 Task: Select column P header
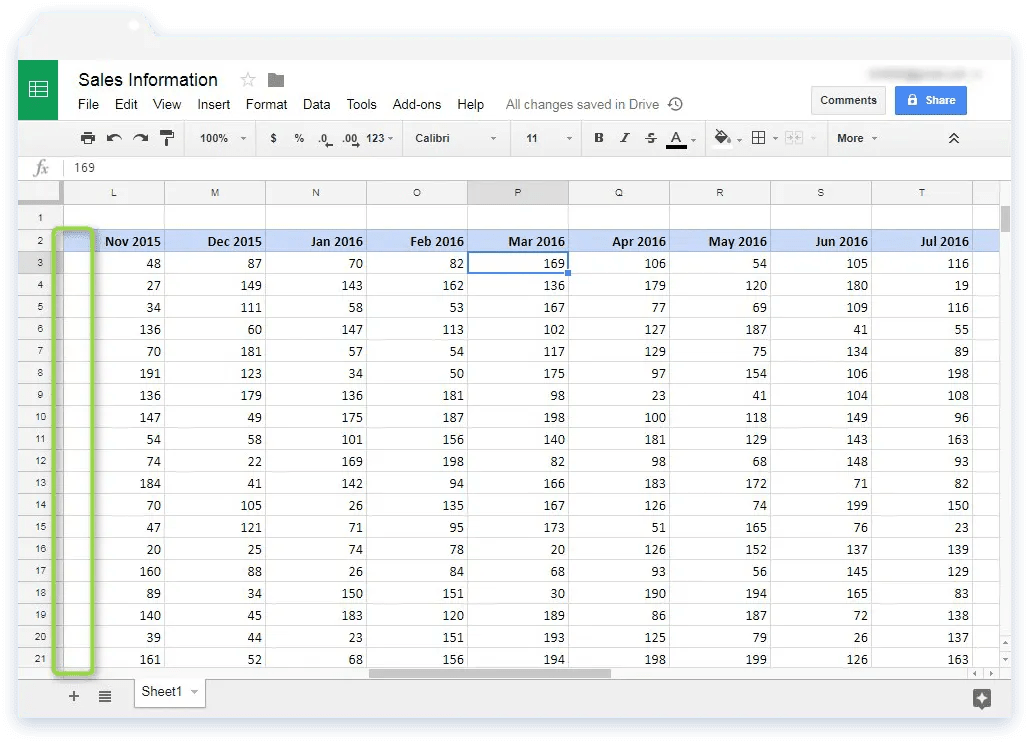click(x=518, y=193)
